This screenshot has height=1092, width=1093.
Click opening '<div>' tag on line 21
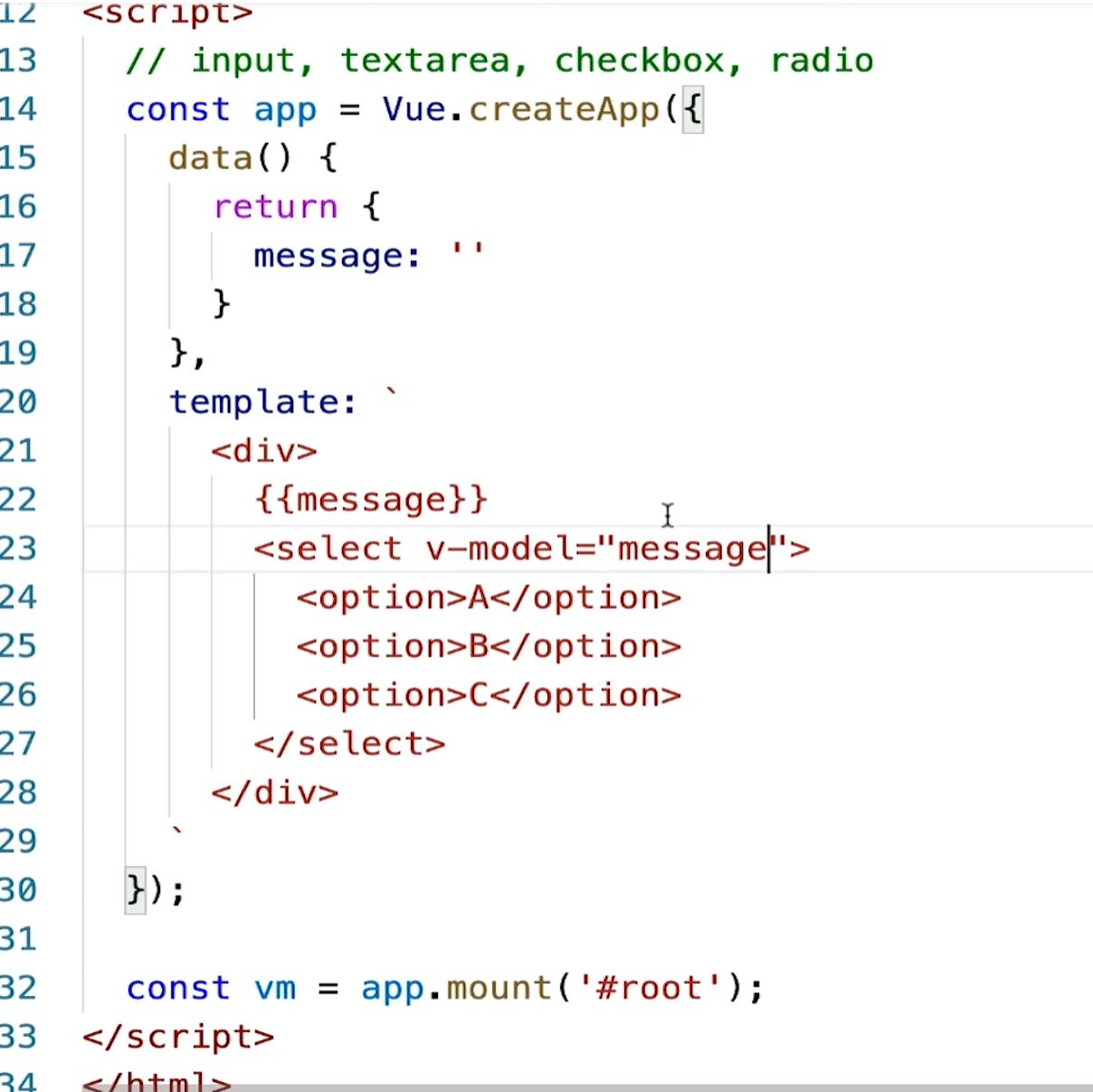(264, 451)
